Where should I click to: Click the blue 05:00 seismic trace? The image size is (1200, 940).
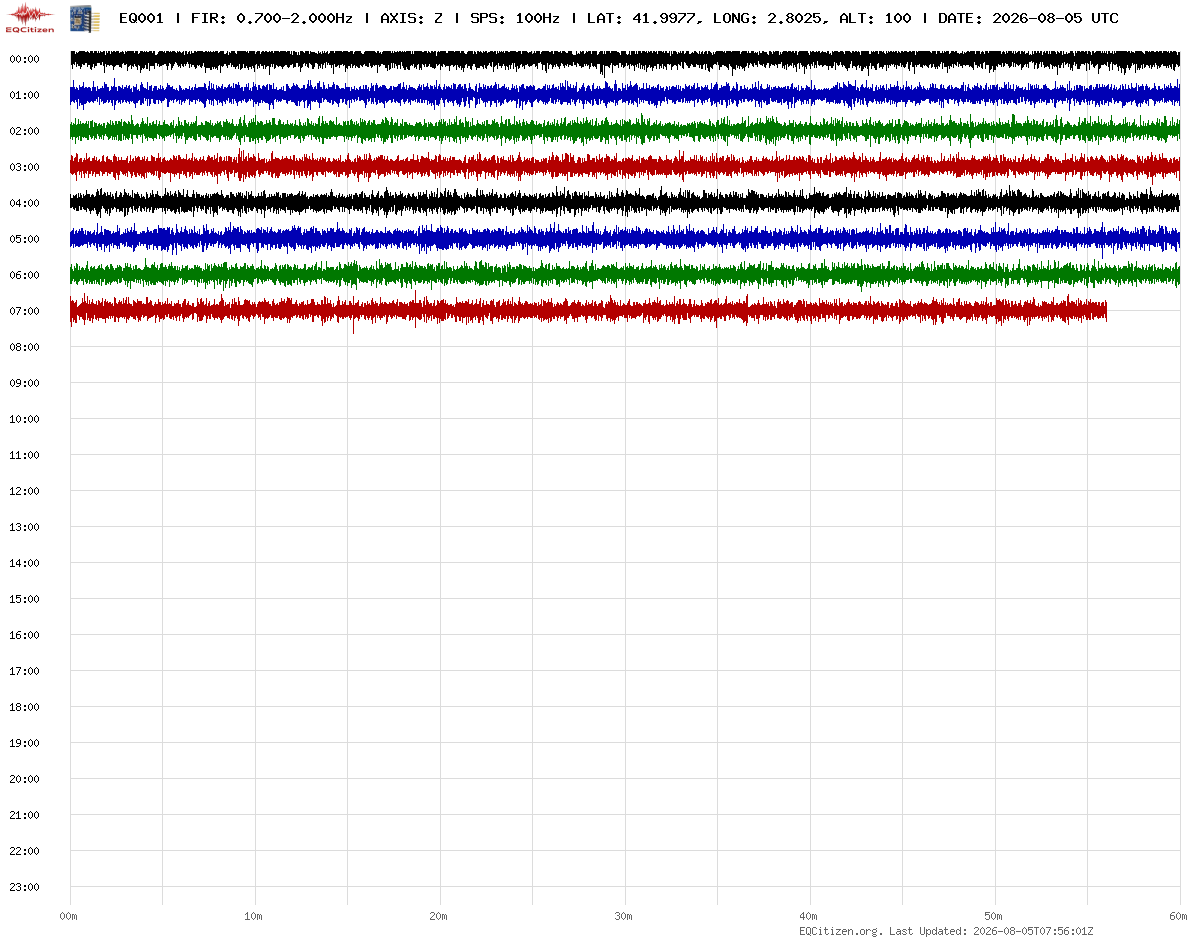click(x=625, y=239)
